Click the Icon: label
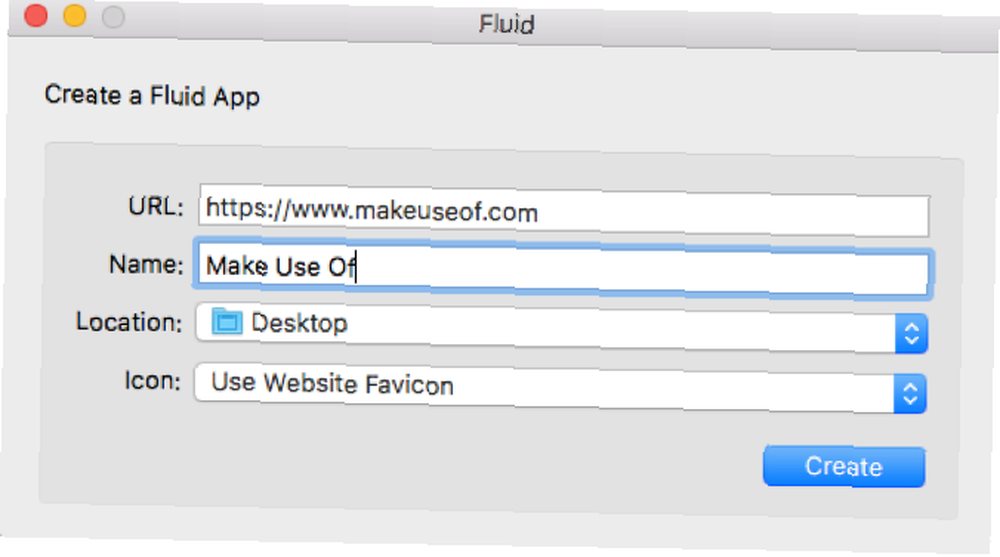The width and height of the screenshot is (1000, 557). tap(152, 381)
